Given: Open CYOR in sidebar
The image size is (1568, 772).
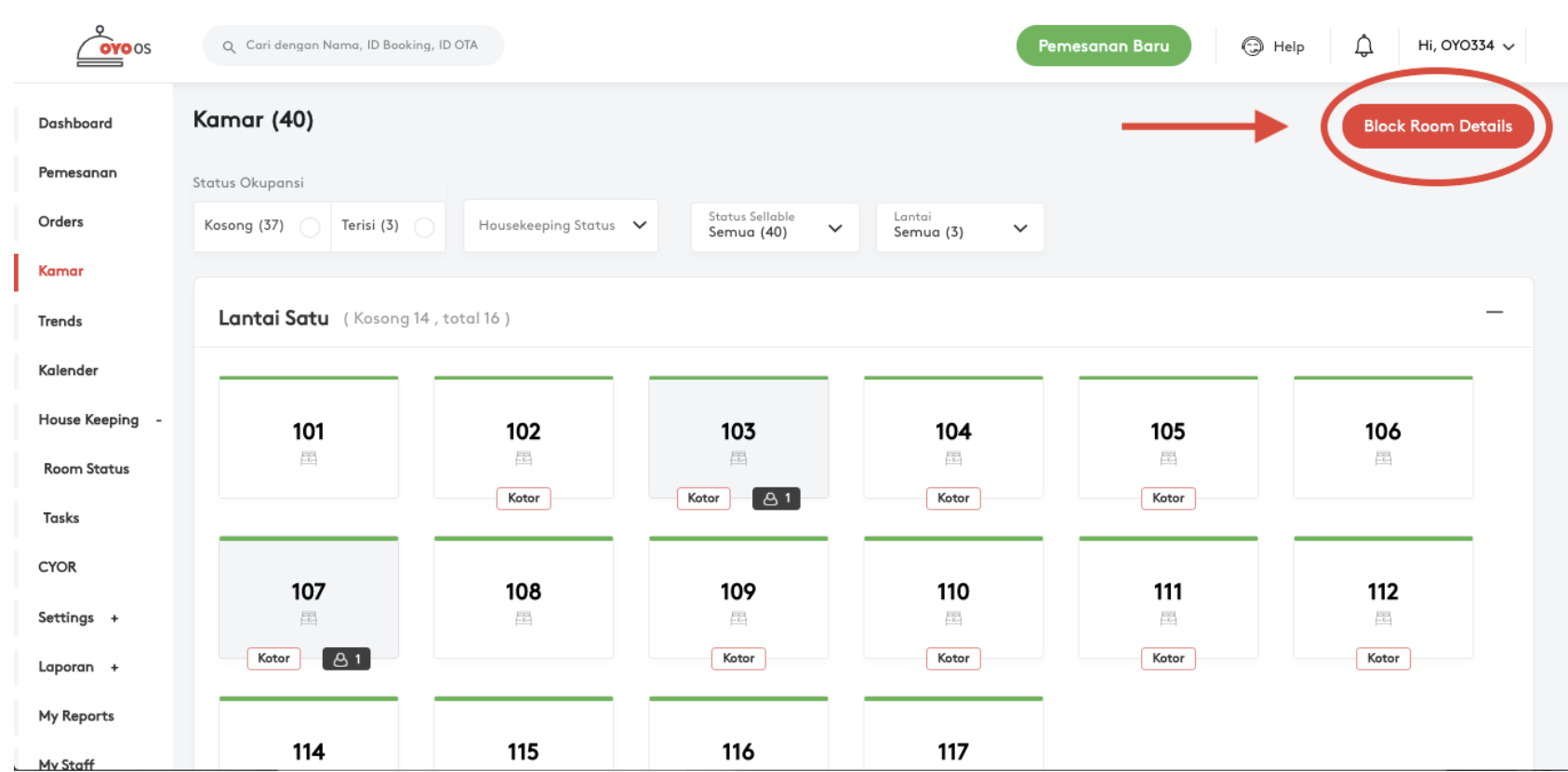Looking at the screenshot, I should [57, 567].
